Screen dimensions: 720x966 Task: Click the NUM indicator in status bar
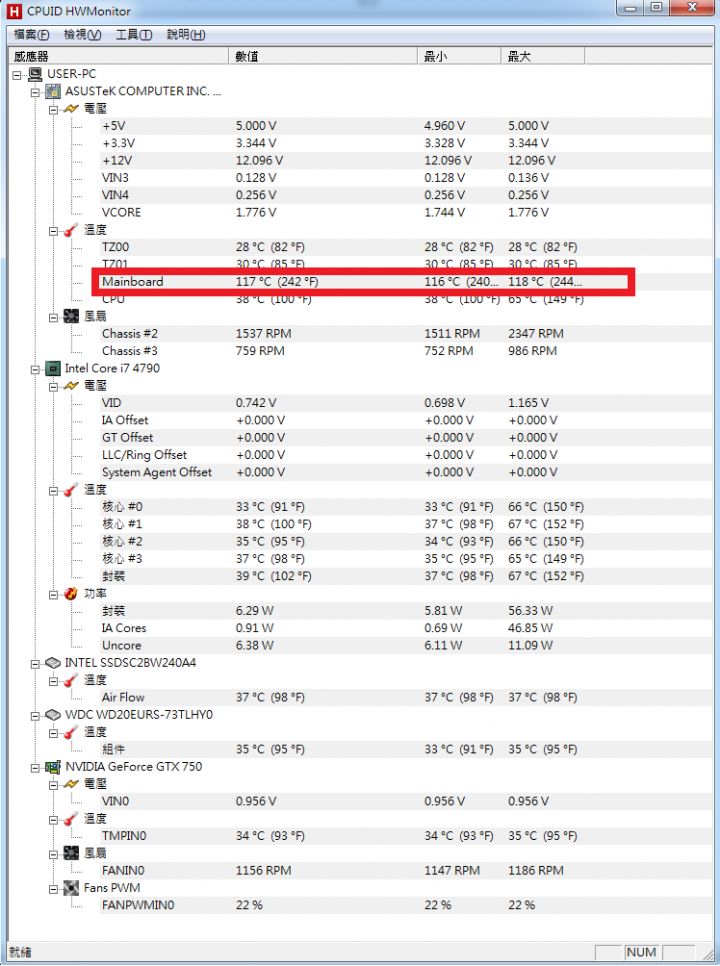coord(641,952)
